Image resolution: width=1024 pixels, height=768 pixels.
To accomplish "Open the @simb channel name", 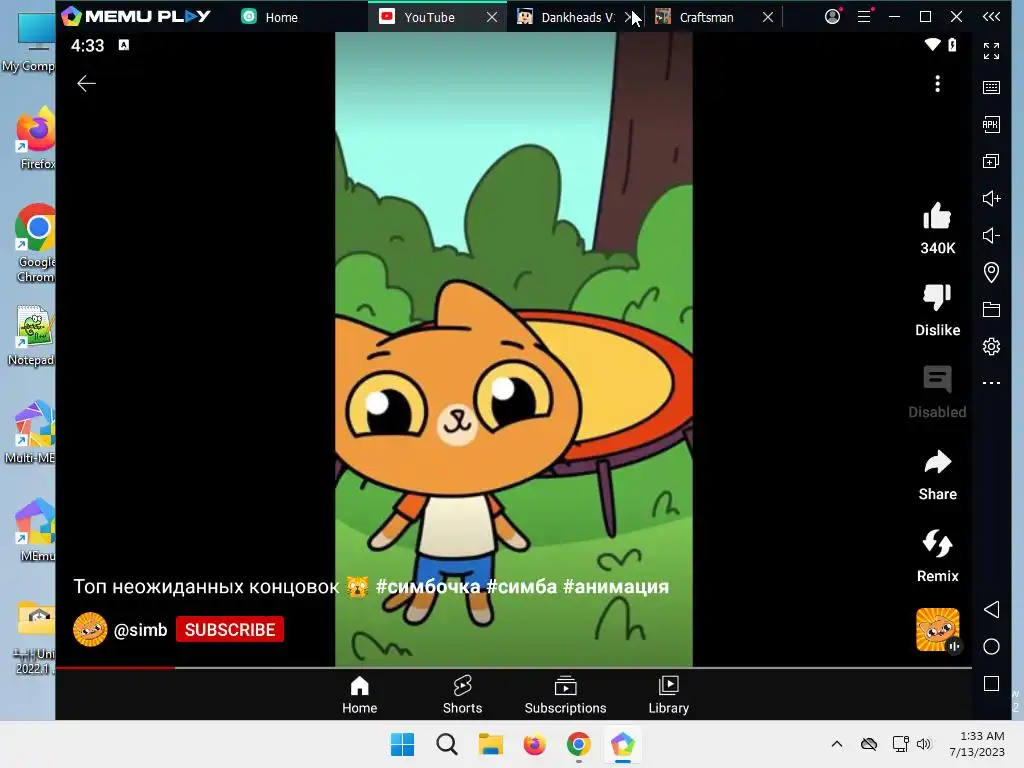I will click(x=140, y=630).
